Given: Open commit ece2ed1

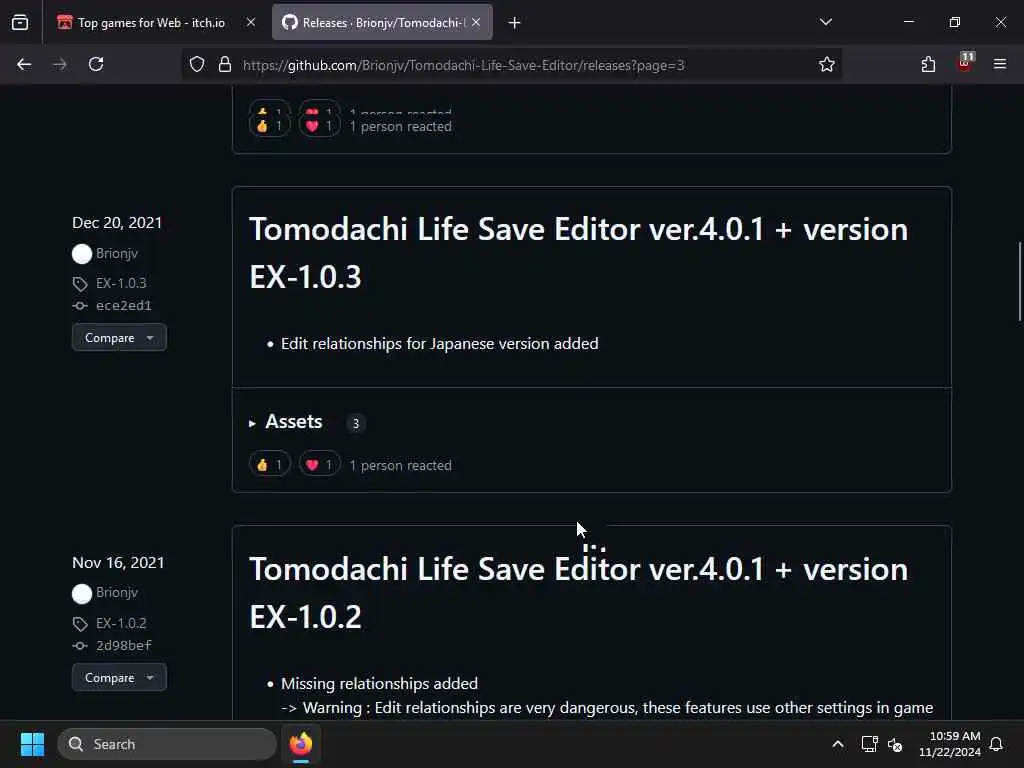Looking at the screenshot, I should coord(123,306).
